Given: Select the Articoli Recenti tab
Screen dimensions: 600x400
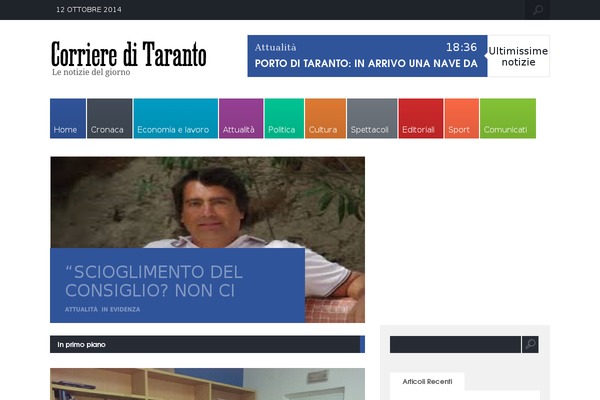Looking at the screenshot, I should 427,382.
